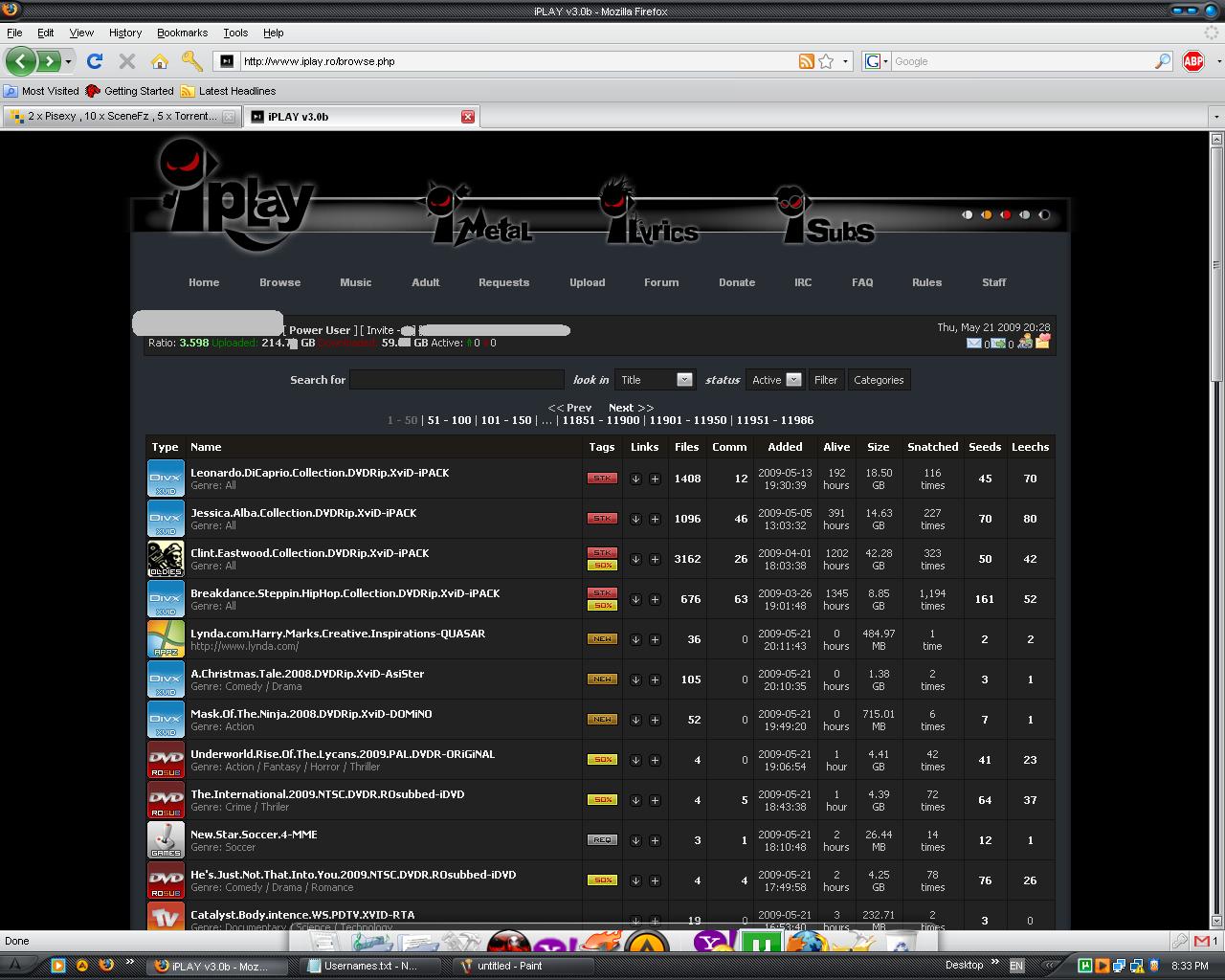Open the Requests navigation link
Image resolution: width=1225 pixels, height=980 pixels.
(x=503, y=282)
